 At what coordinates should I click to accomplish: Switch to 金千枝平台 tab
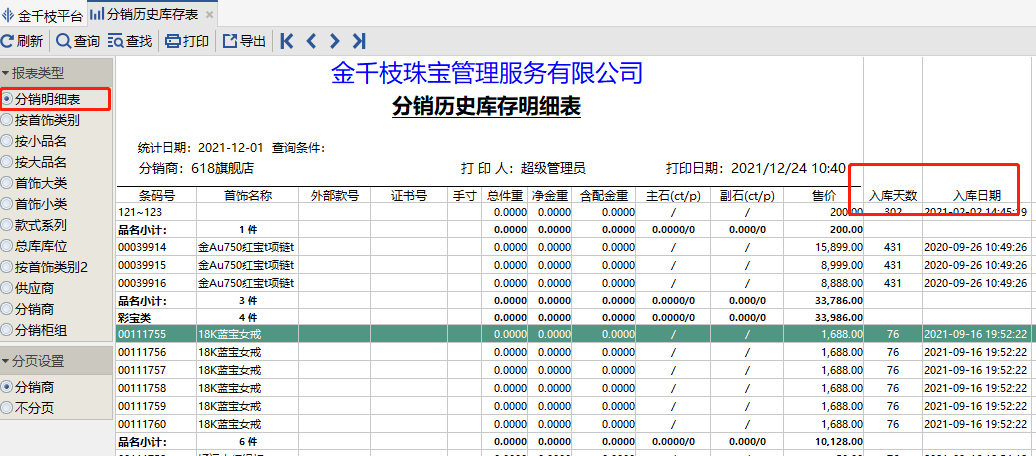coord(43,15)
